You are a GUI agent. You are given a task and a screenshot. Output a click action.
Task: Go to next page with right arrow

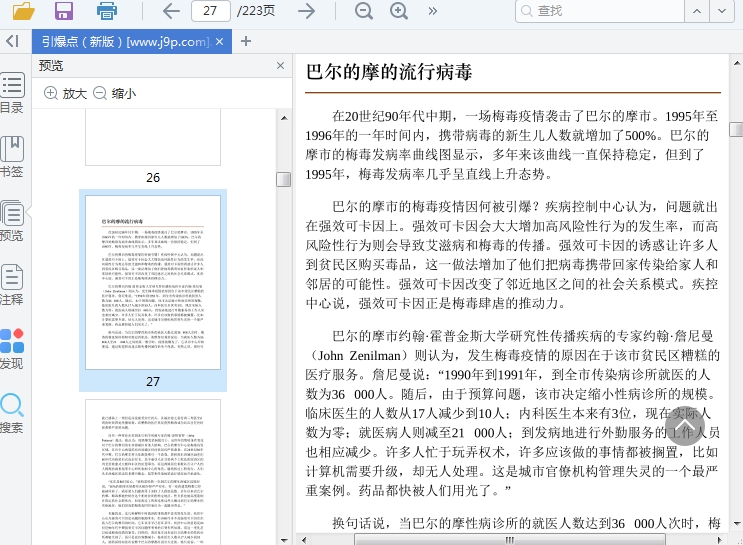pyautogui.click(x=307, y=11)
